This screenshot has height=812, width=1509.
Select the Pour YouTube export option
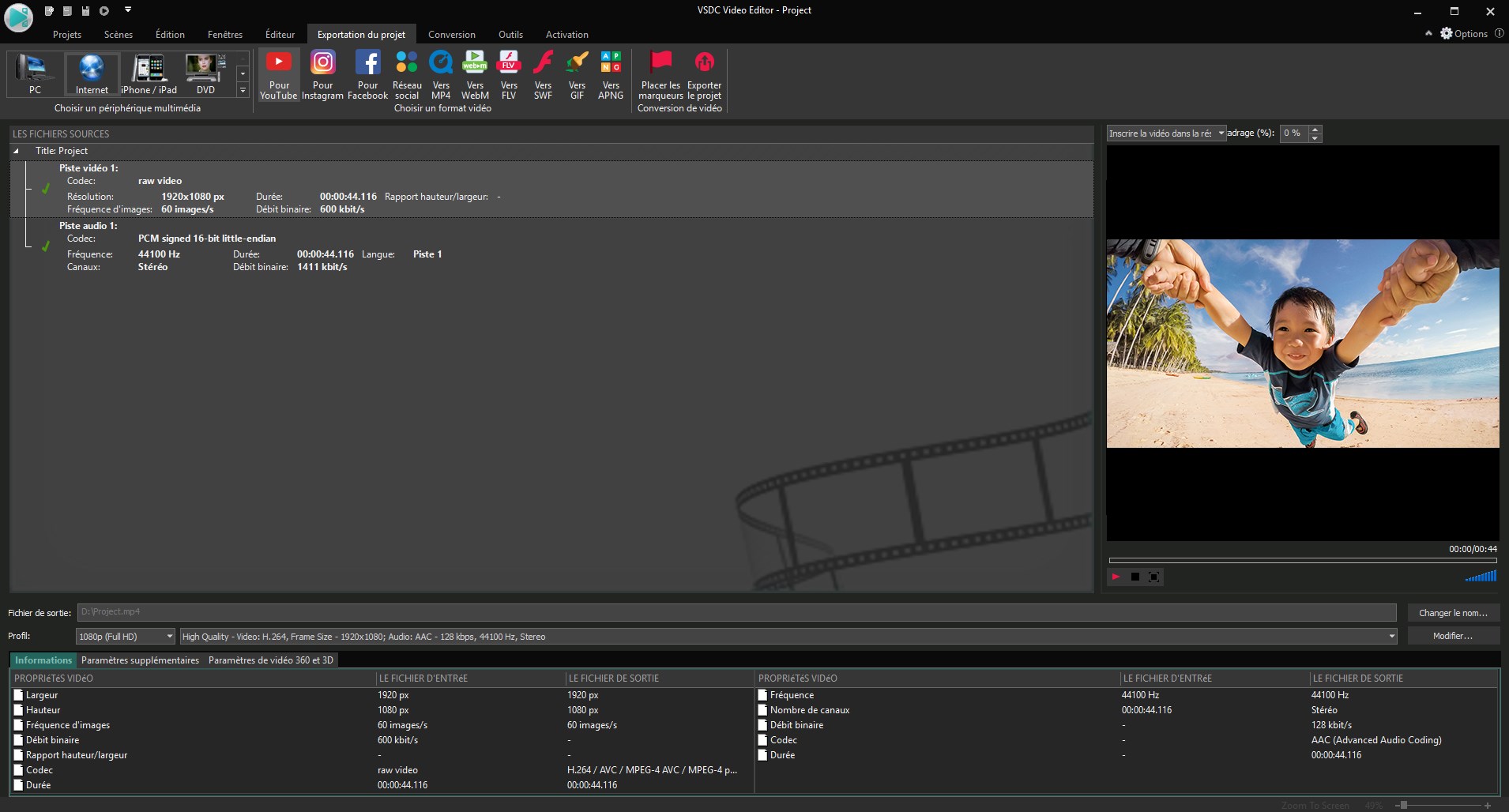[279, 74]
